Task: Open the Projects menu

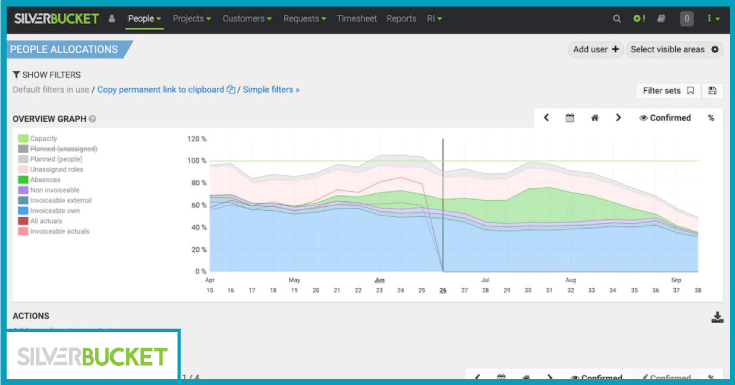Action: pyautogui.click(x=192, y=19)
